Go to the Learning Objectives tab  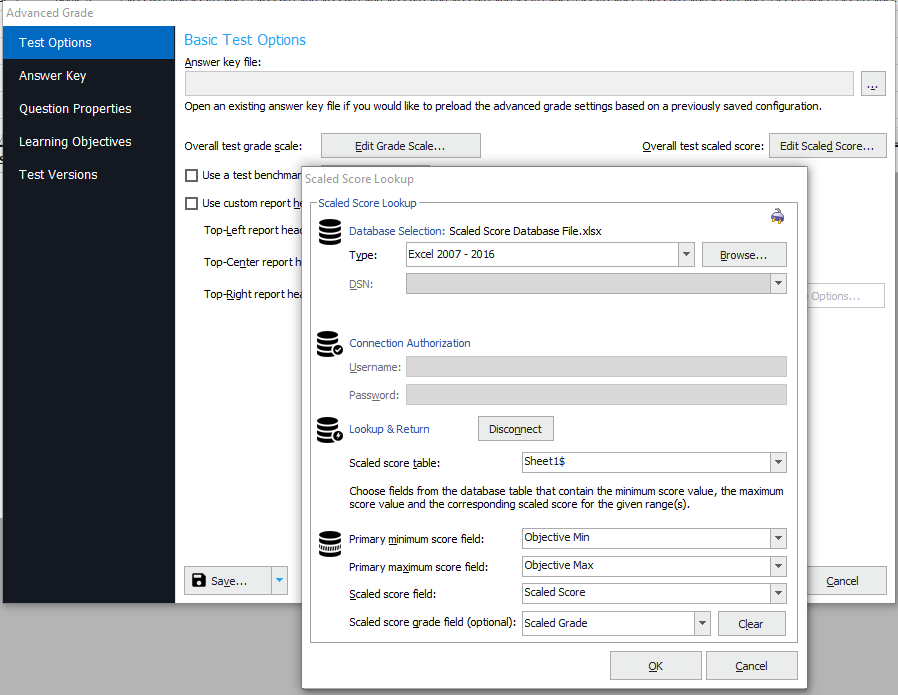tap(89, 141)
